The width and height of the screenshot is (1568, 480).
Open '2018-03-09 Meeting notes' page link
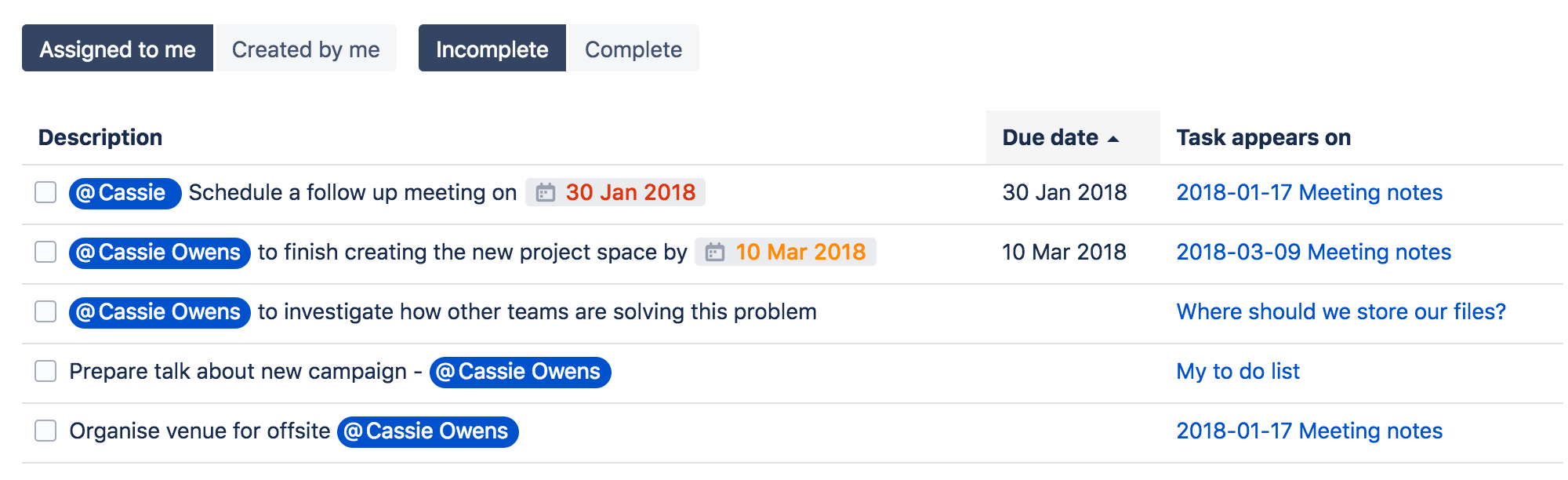click(1313, 252)
